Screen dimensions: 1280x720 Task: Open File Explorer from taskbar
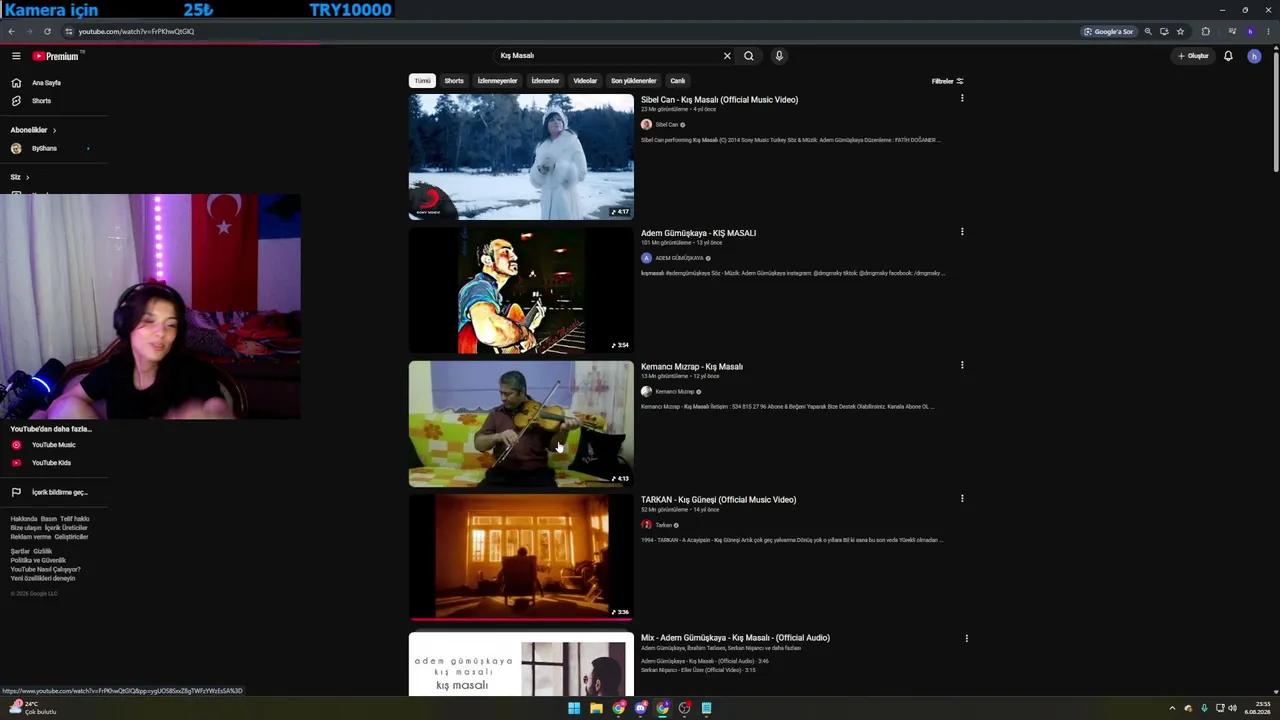click(596, 708)
